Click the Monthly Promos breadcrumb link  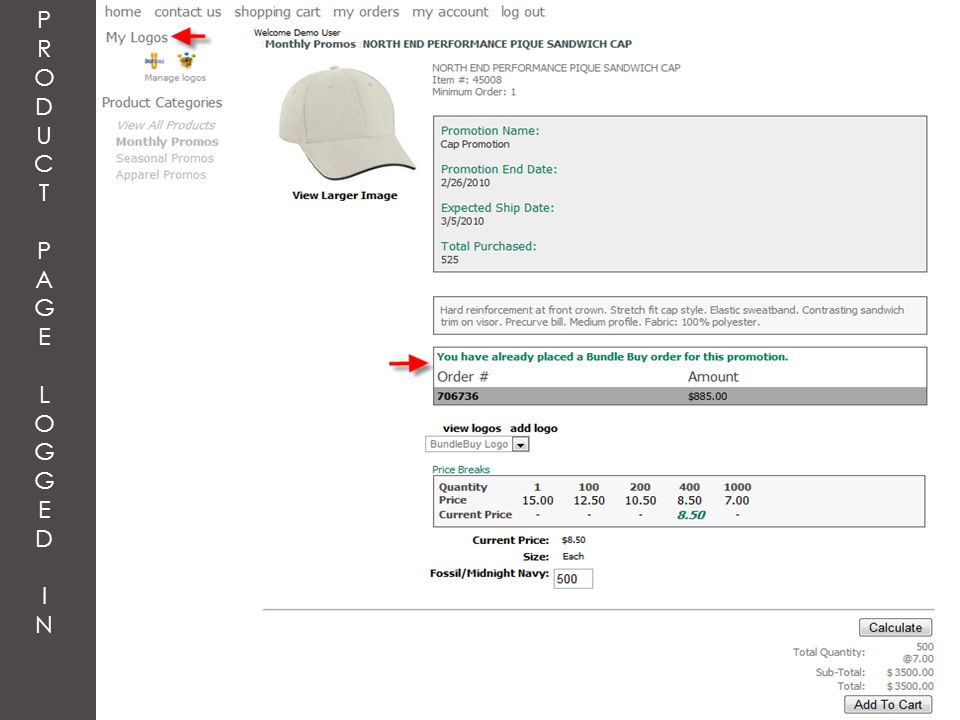tap(310, 44)
